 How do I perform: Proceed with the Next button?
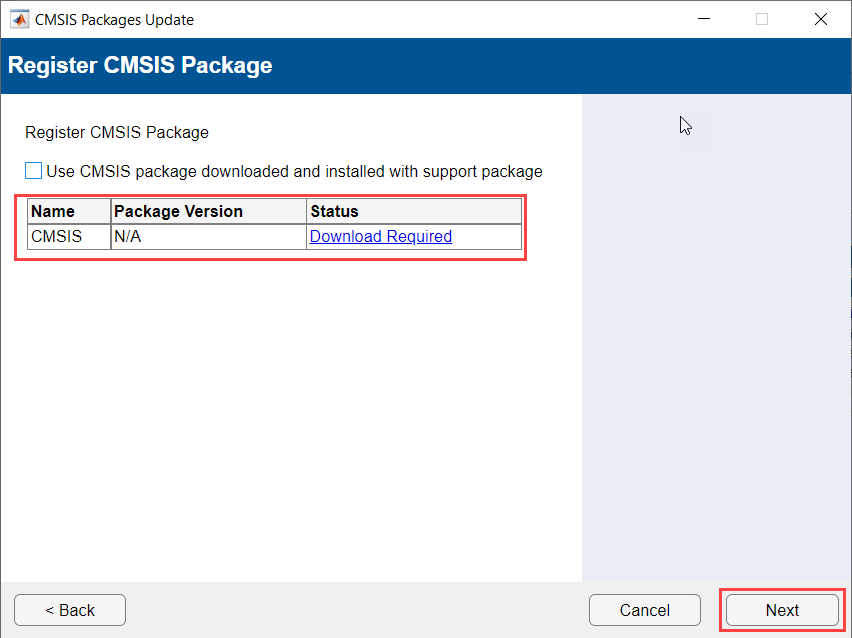(x=782, y=610)
